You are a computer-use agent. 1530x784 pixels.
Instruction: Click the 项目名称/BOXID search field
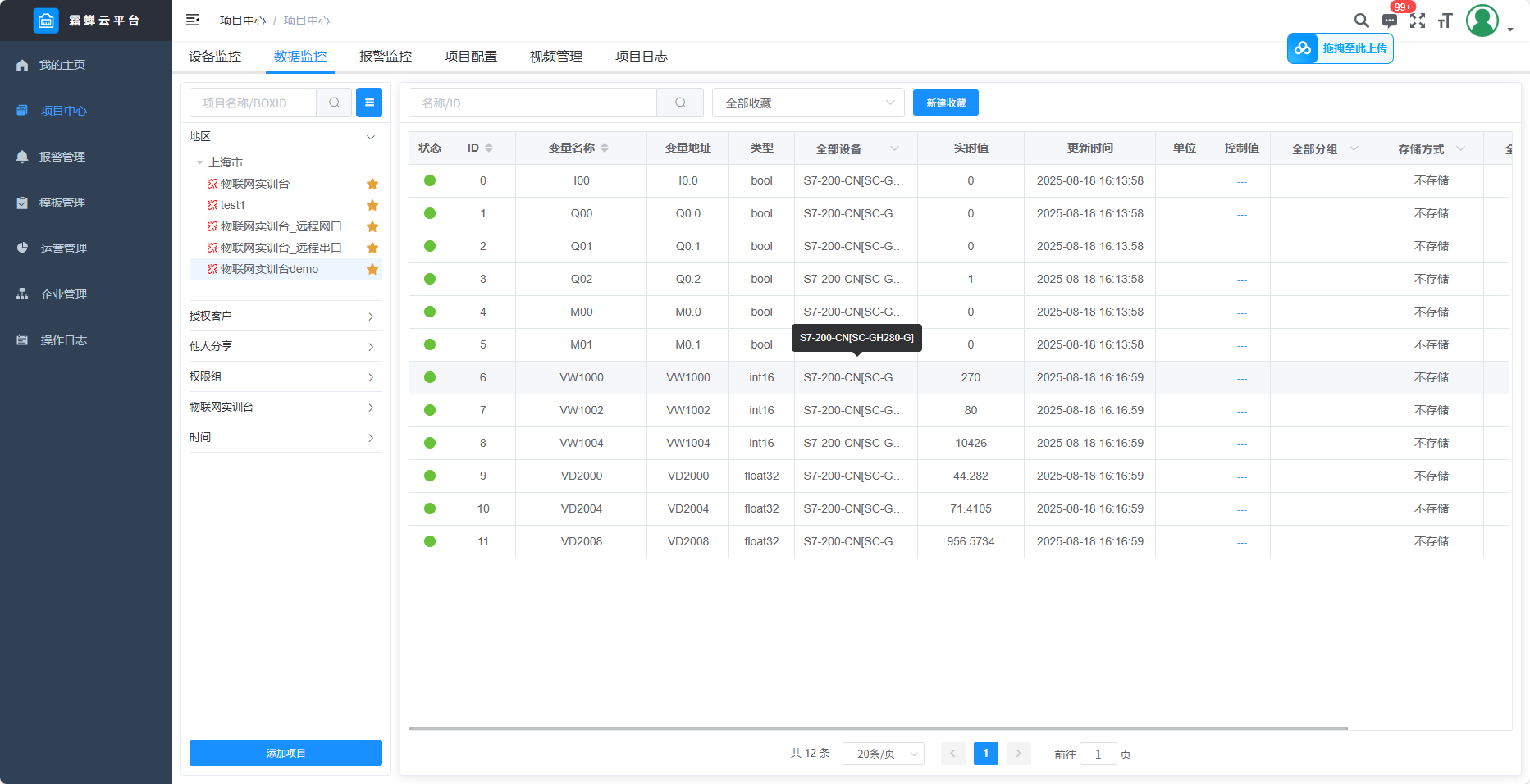pyautogui.click(x=253, y=103)
